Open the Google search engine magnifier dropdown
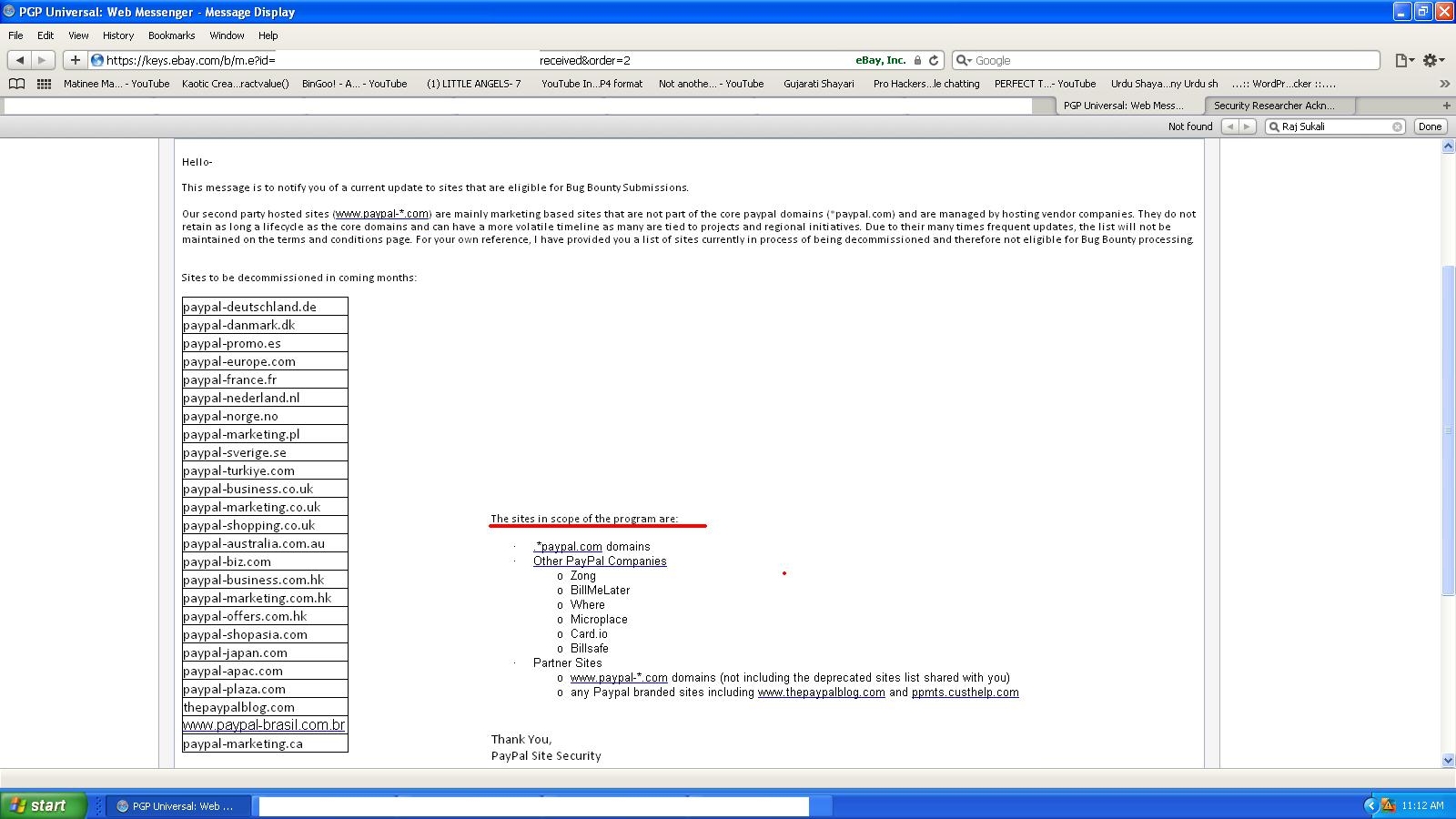Screen dimensions: 1456x819 pos(964,61)
